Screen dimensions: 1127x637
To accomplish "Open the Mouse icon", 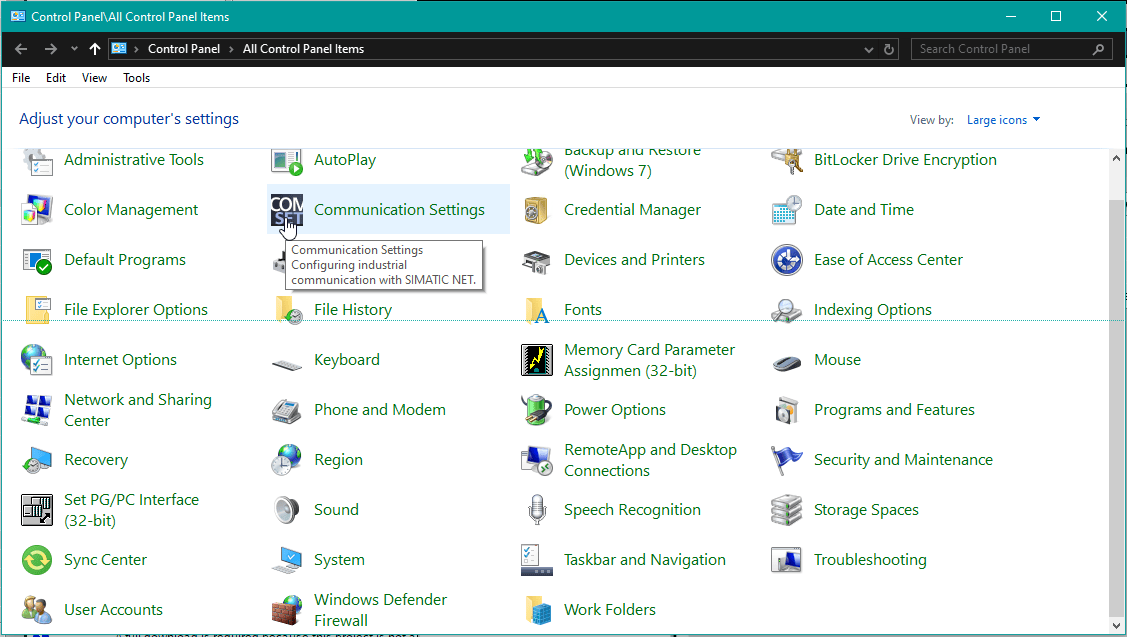I will (x=786, y=362).
